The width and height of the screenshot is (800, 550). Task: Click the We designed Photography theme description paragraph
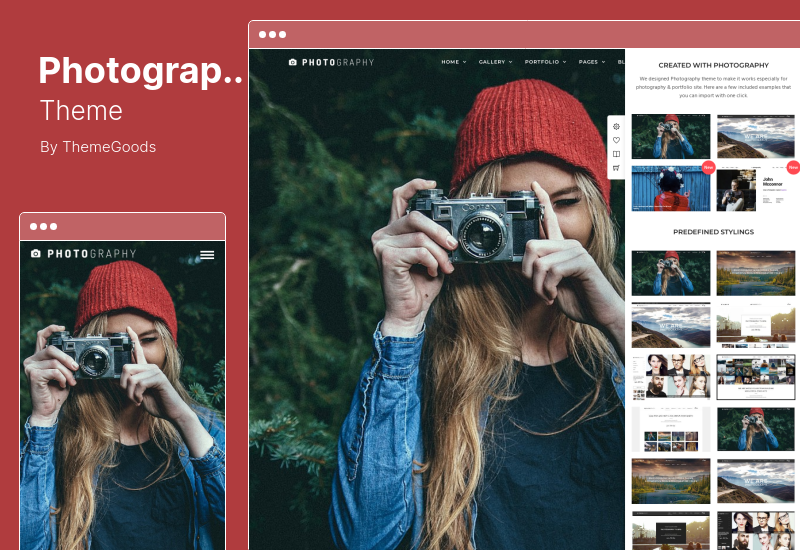pyautogui.click(x=713, y=87)
